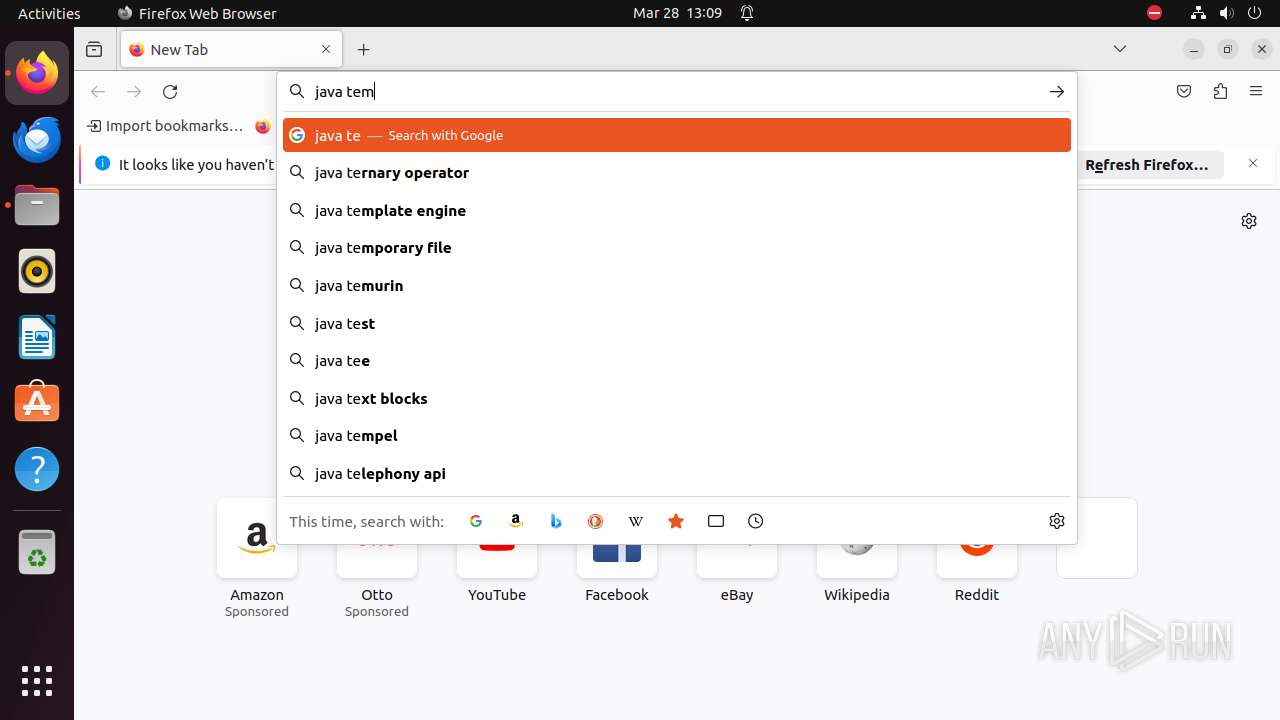
Task: Open the Files manager in the dock
Action: (37, 205)
